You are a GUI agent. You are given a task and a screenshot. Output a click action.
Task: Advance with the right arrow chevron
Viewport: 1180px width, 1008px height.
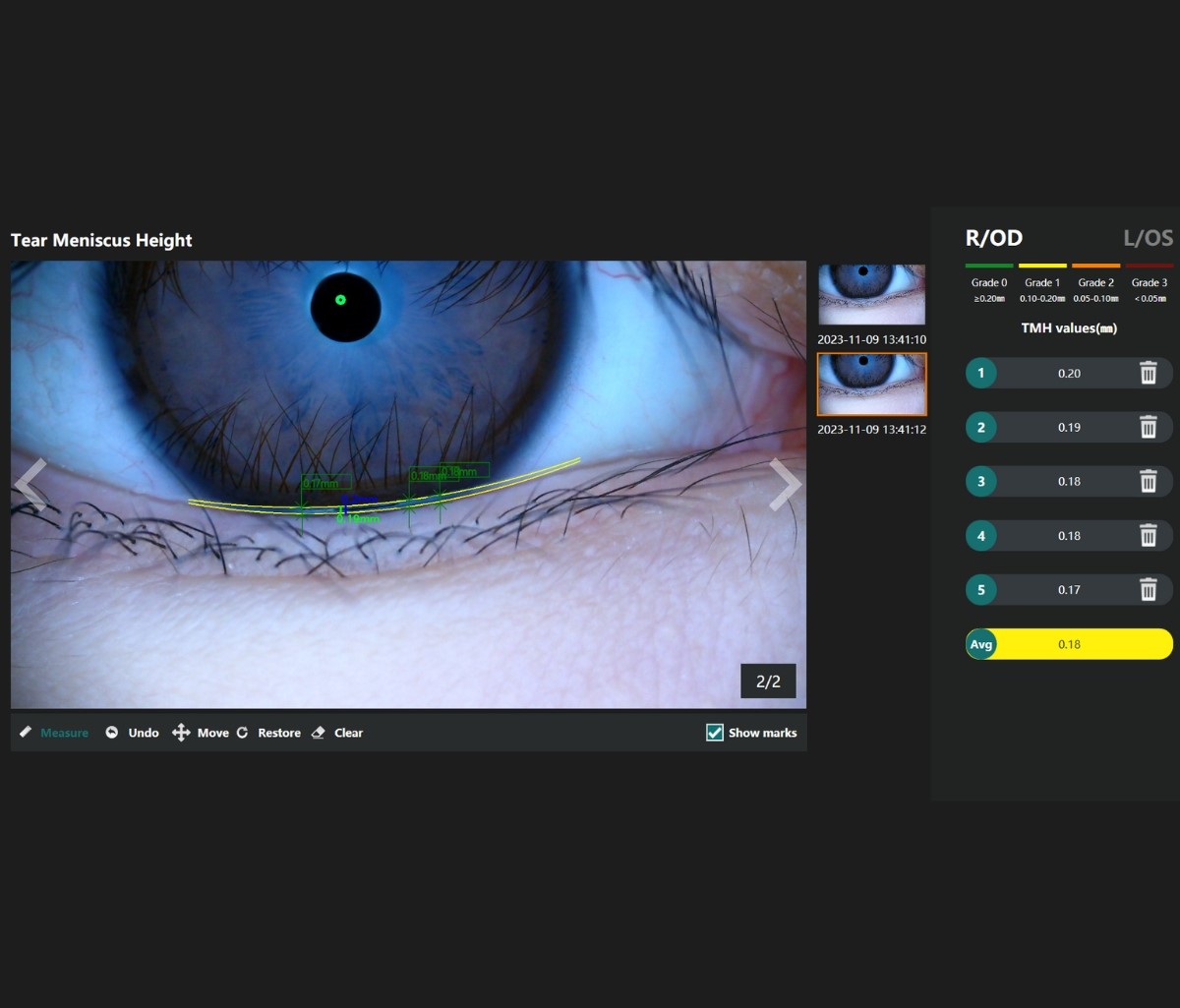784,484
